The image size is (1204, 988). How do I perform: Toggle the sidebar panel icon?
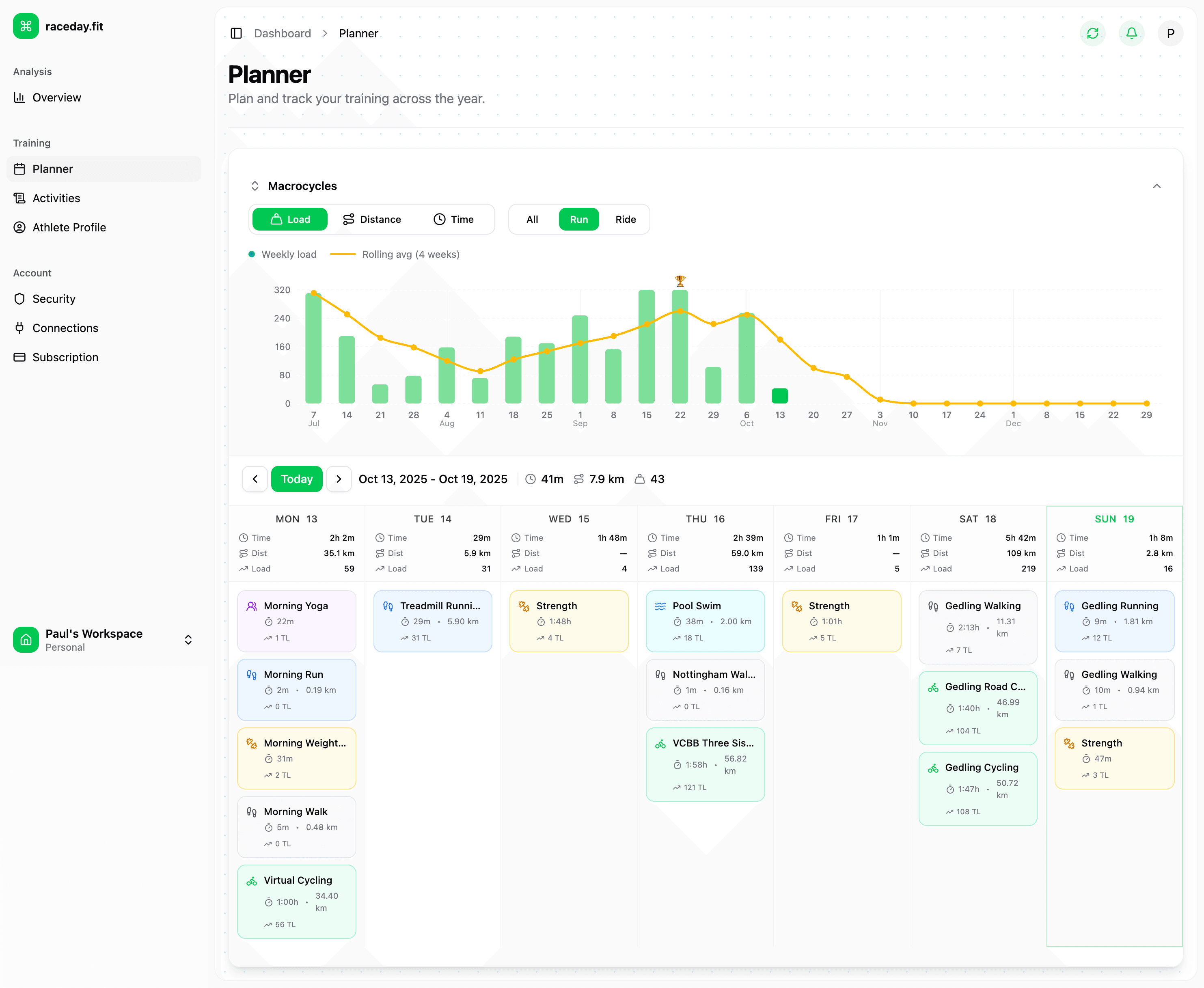tap(236, 34)
